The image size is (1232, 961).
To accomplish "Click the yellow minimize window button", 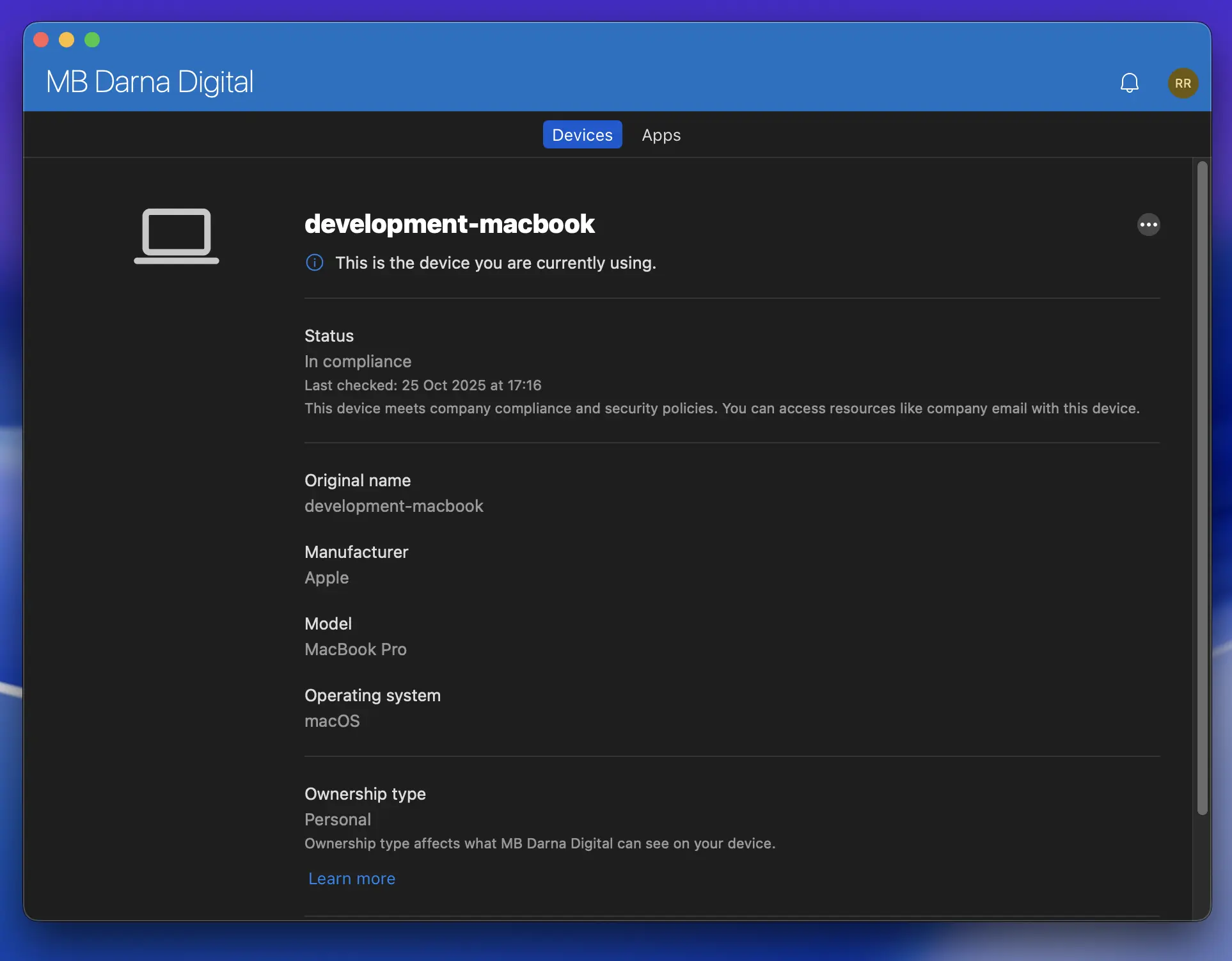I will point(67,40).
